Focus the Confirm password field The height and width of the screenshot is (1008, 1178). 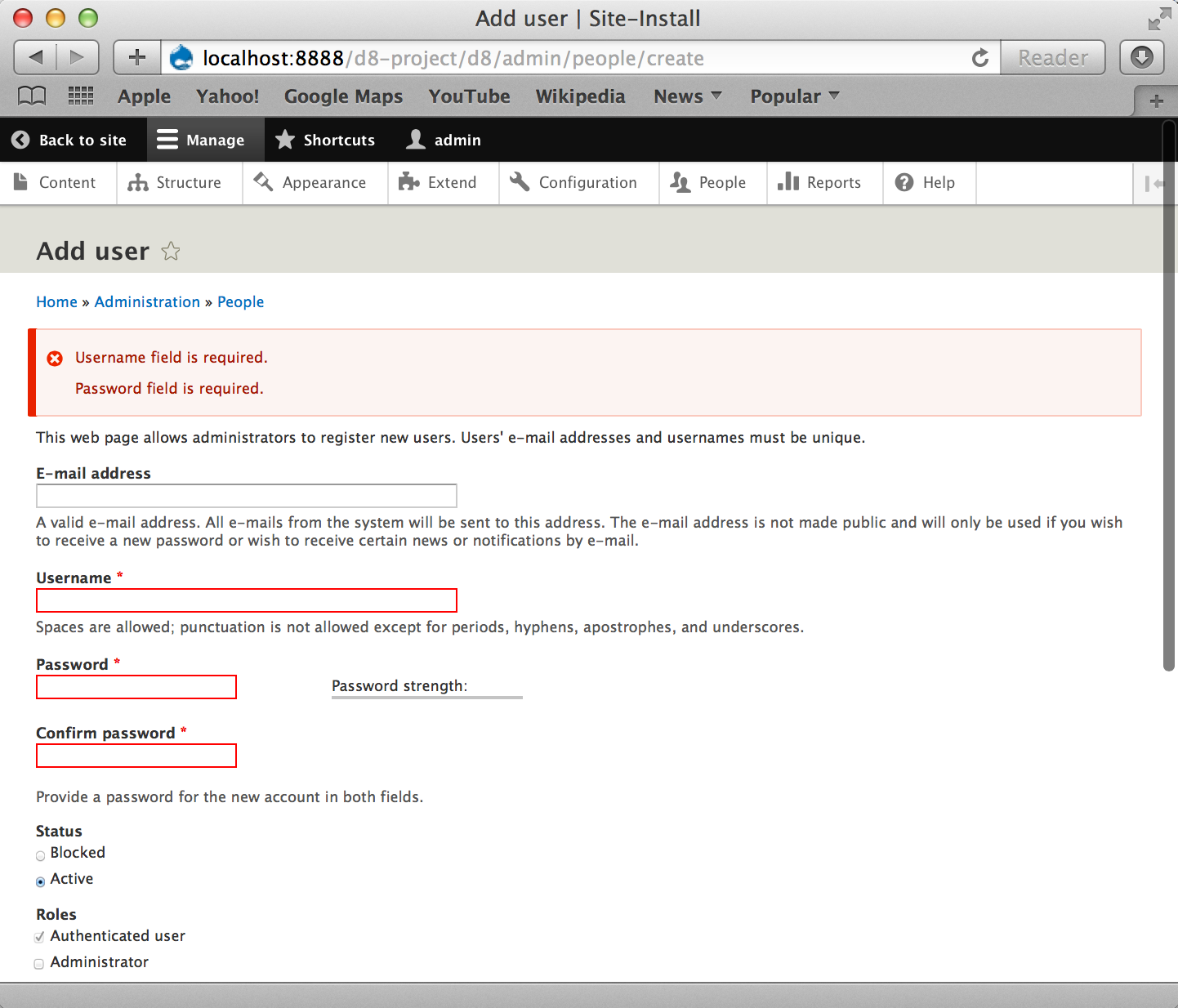click(136, 756)
